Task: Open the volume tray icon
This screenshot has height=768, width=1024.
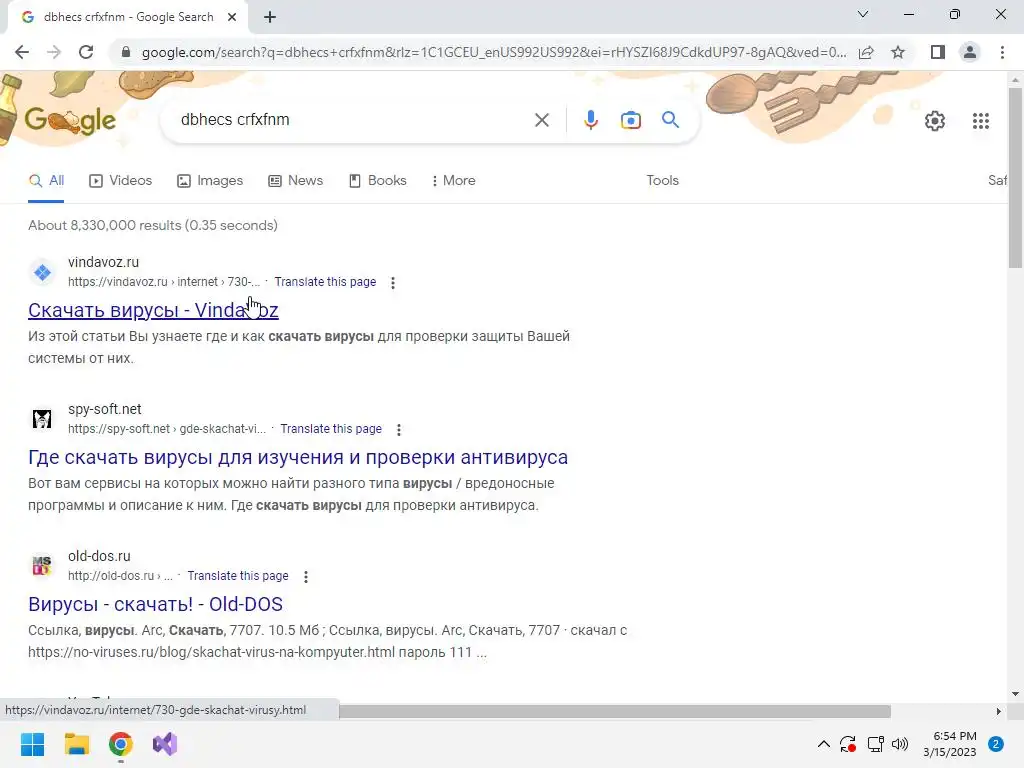Action: click(900, 744)
